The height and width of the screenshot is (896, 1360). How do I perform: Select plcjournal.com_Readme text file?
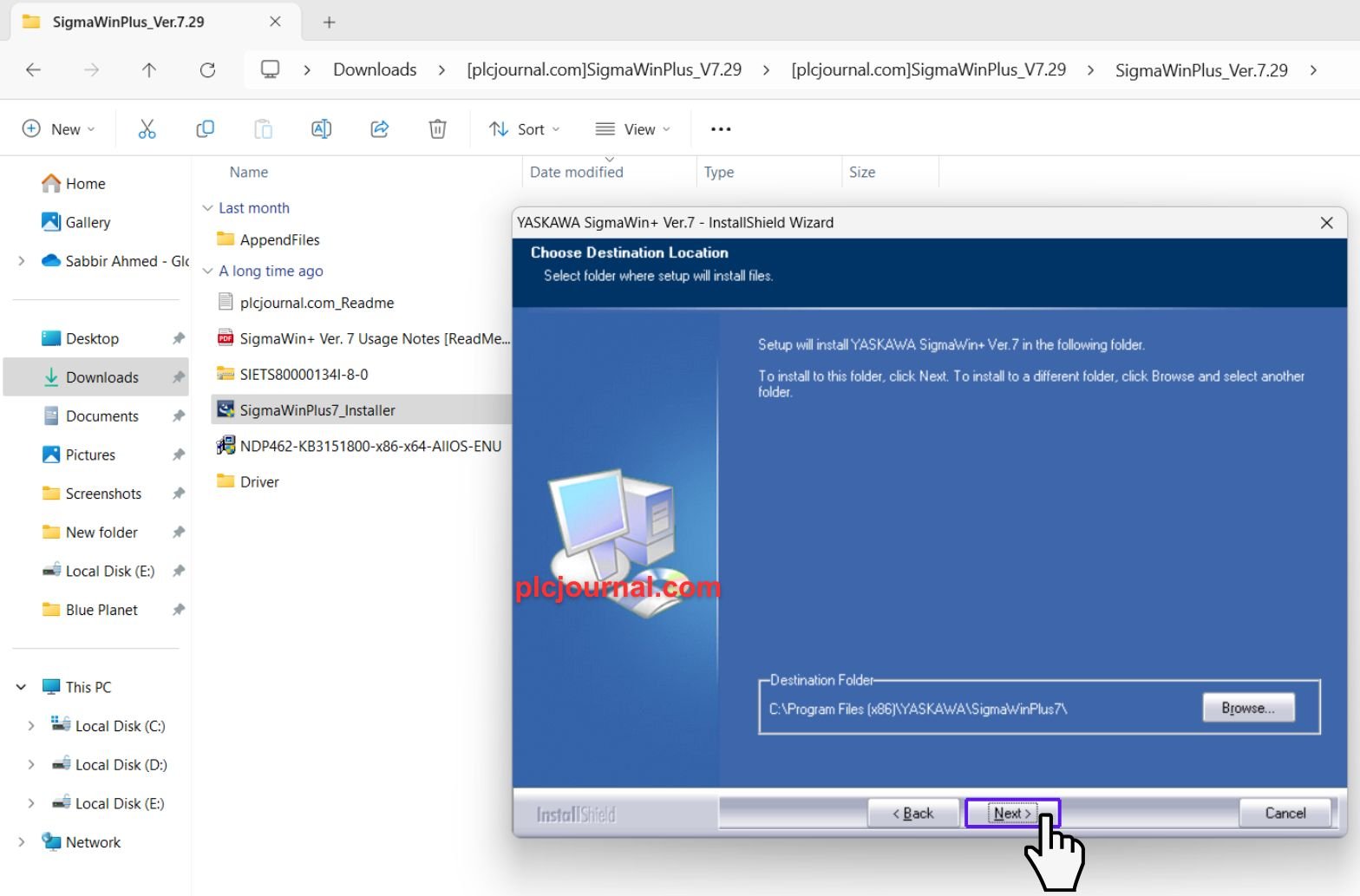(x=317, y=303)
